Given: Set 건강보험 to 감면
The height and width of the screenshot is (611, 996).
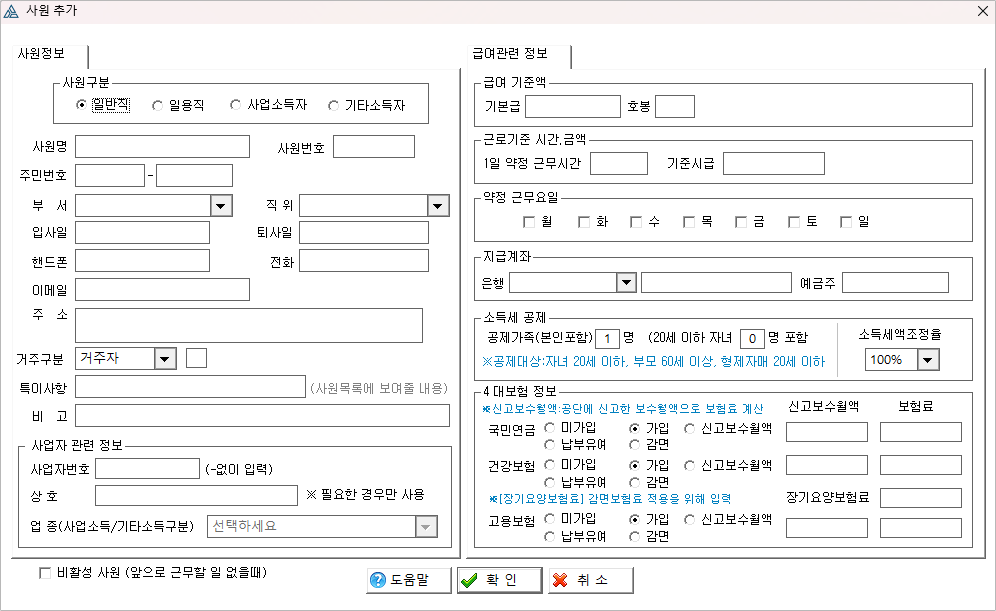Looking at the screenshot, I should tap(634, 482).
